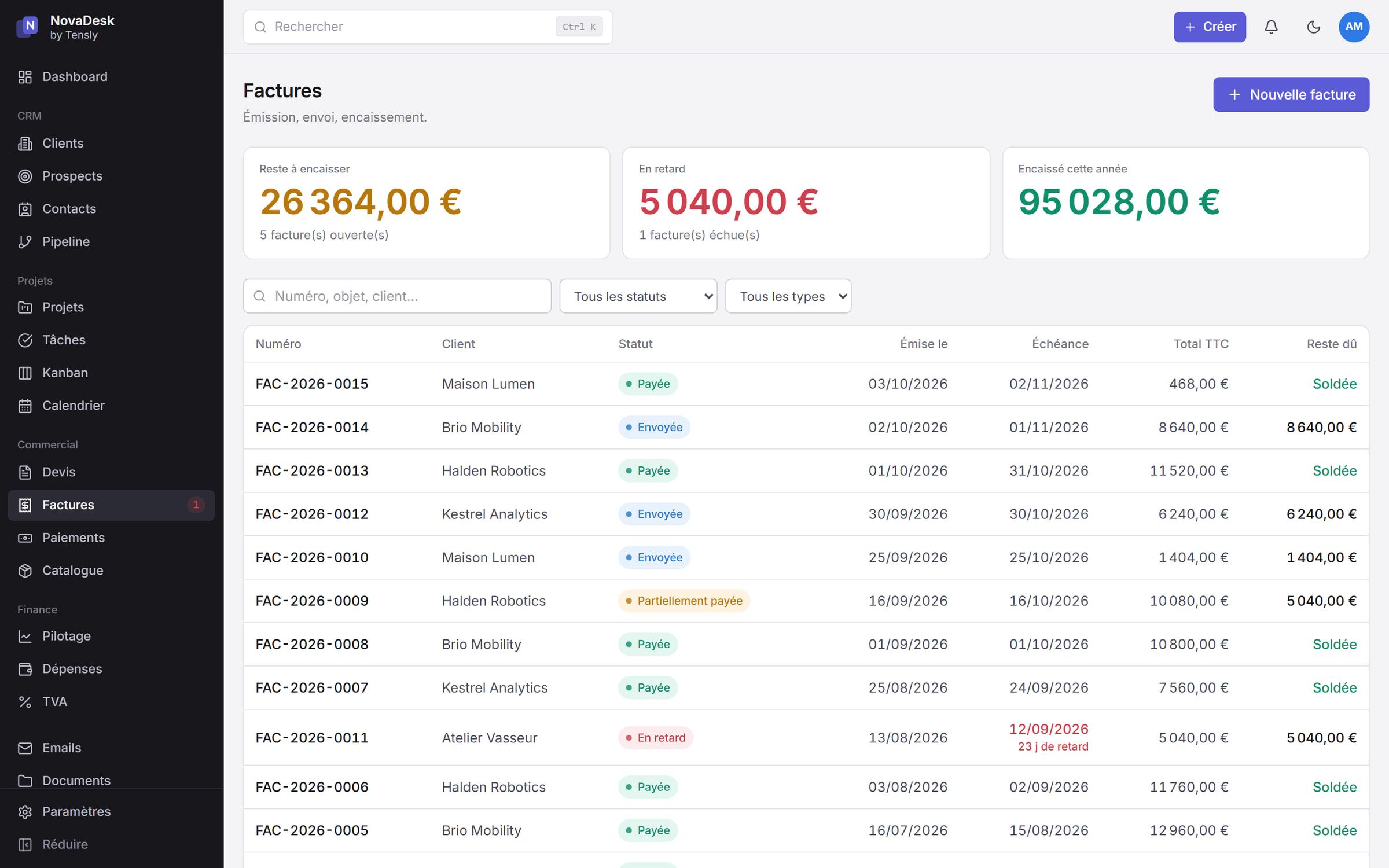Click the Partiellement payée status badge

(x=684, y=601)
